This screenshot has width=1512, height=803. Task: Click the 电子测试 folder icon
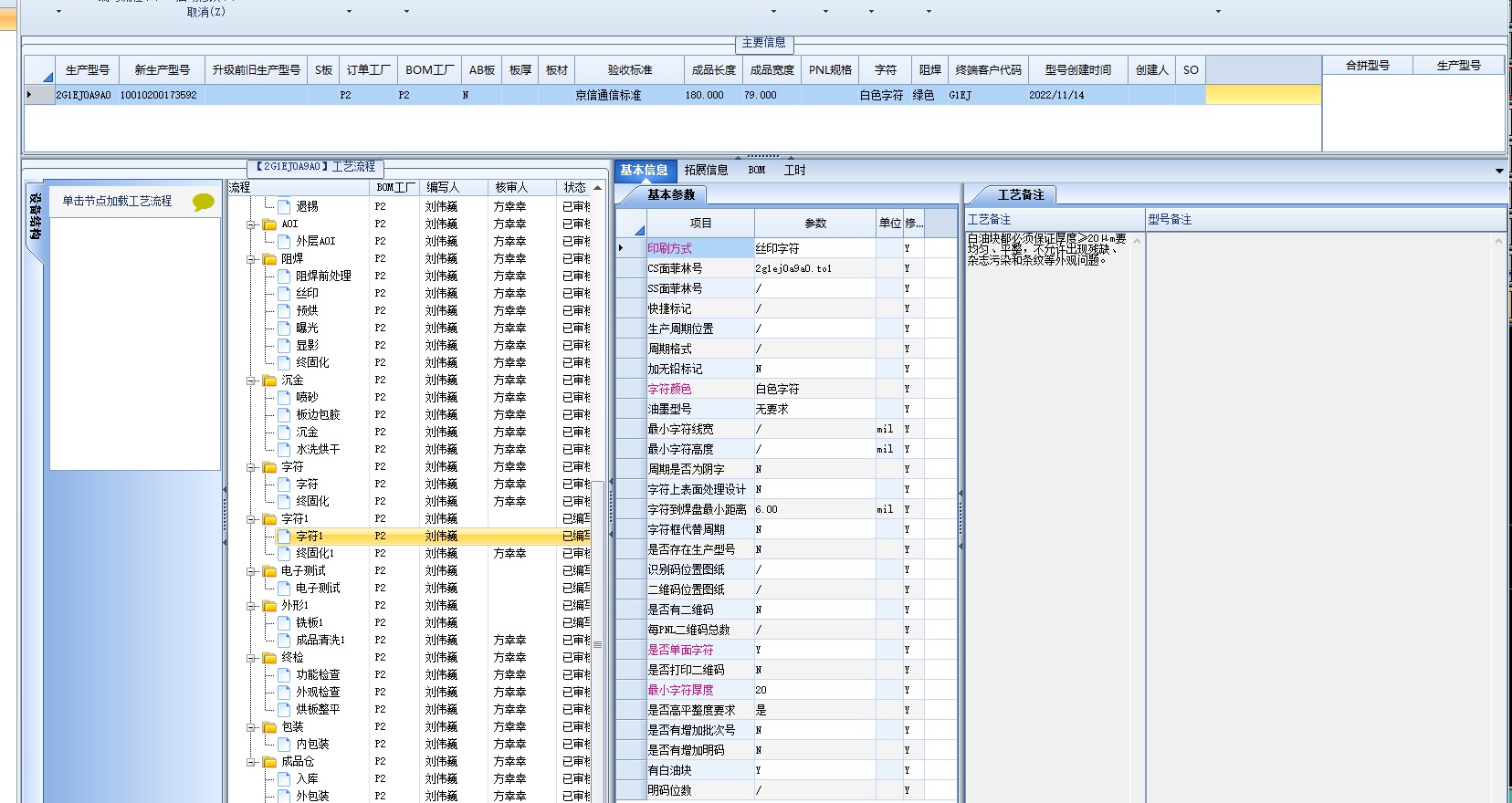270,570
